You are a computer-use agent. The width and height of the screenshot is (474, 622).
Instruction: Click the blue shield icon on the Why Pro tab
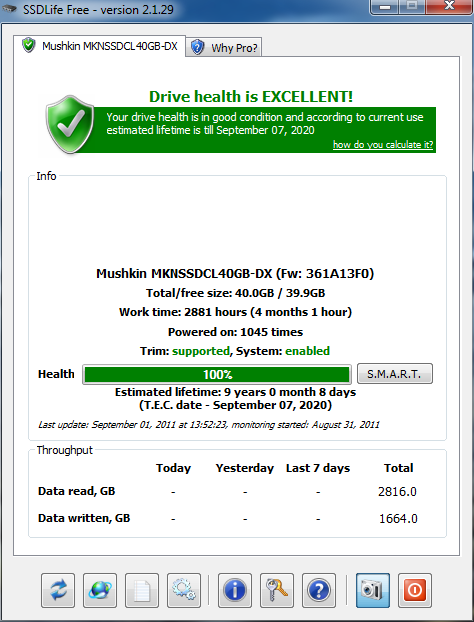(197, 47)
